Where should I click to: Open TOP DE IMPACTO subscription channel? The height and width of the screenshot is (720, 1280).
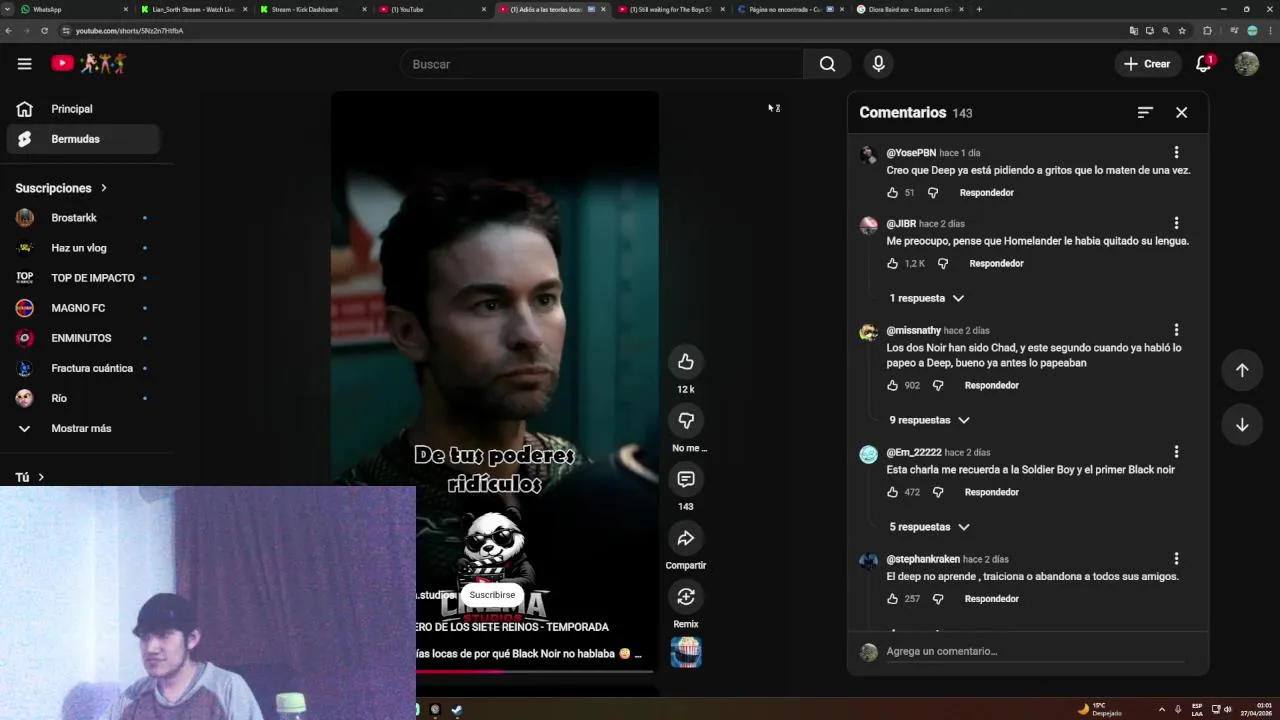(82, 278)
